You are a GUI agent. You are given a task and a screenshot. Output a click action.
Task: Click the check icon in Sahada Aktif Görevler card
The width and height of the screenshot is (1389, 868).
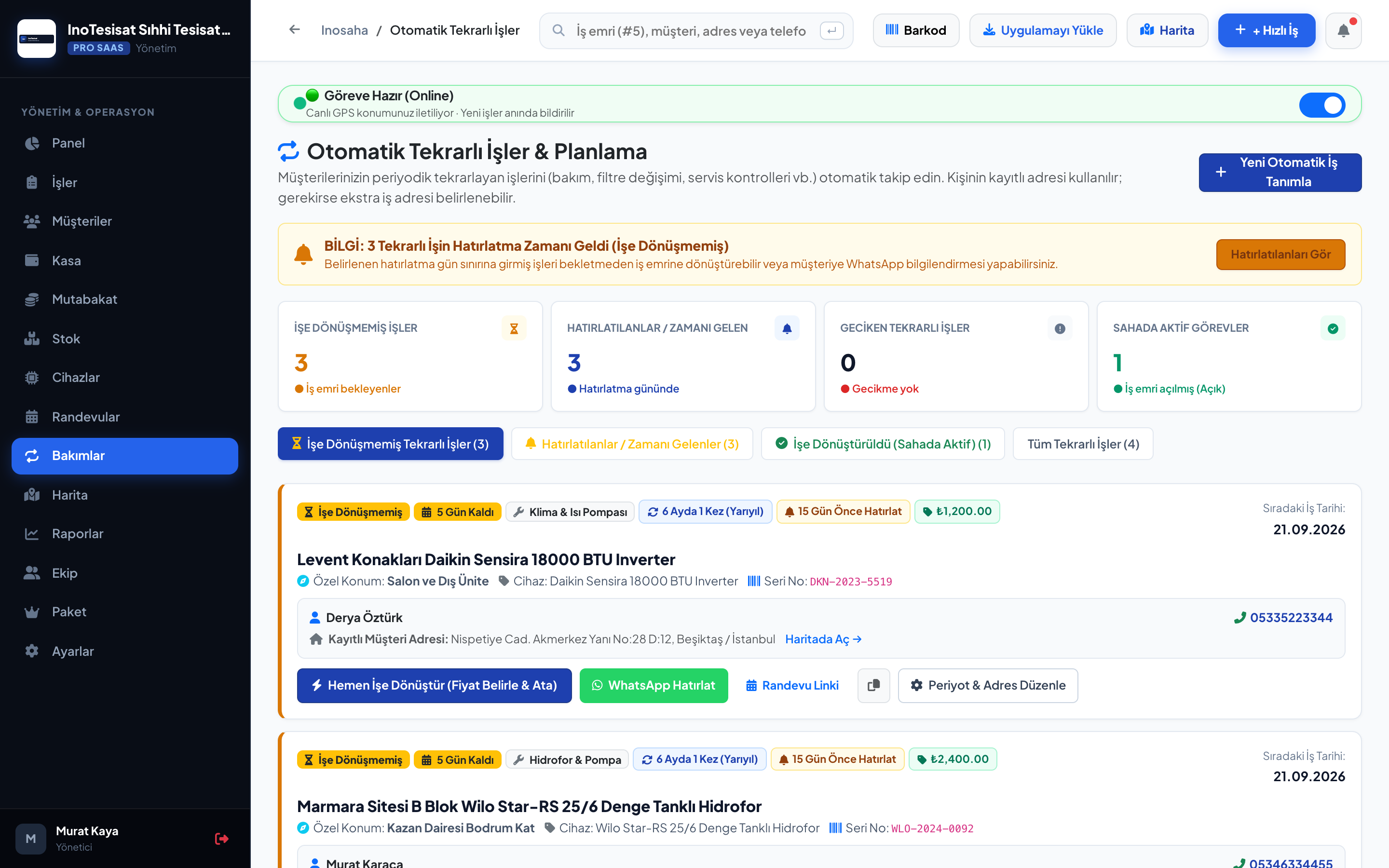[1333, 328]
